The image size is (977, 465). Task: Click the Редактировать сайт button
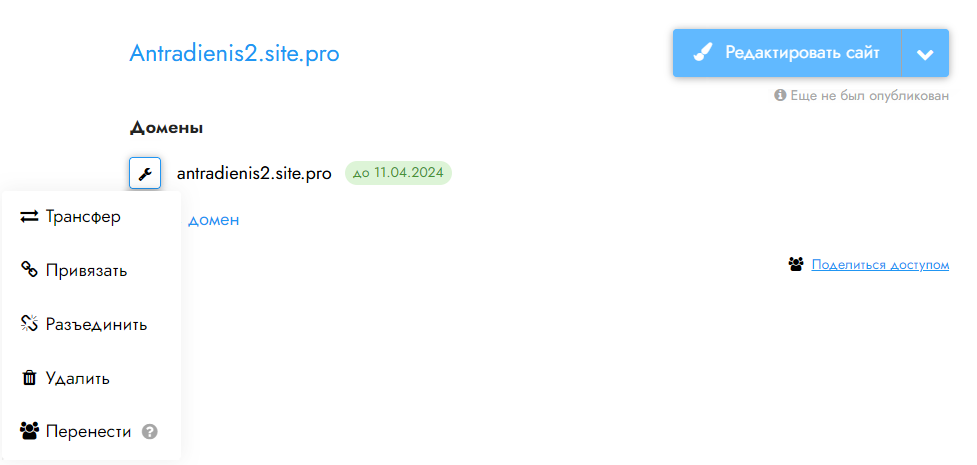tap(787, 54)
